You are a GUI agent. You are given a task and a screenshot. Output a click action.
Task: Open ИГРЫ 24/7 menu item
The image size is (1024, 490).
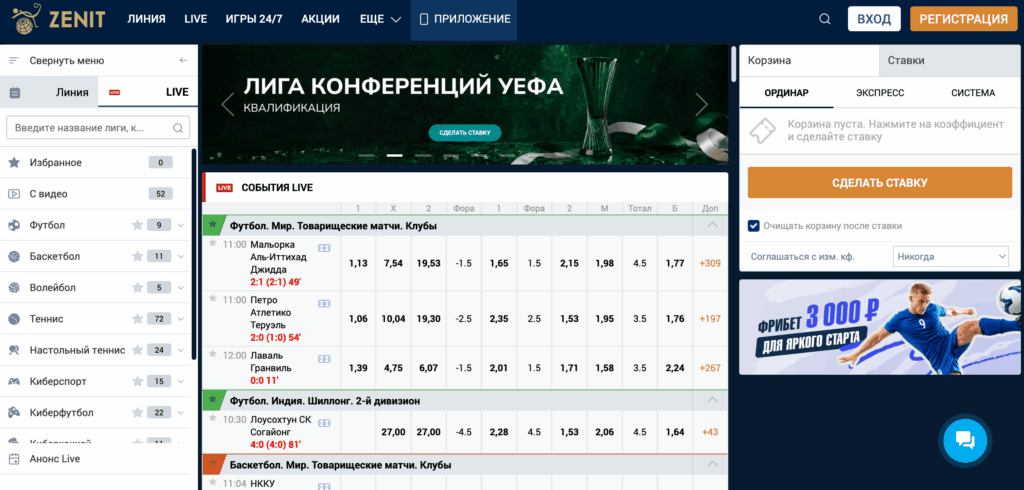point(254,19)
